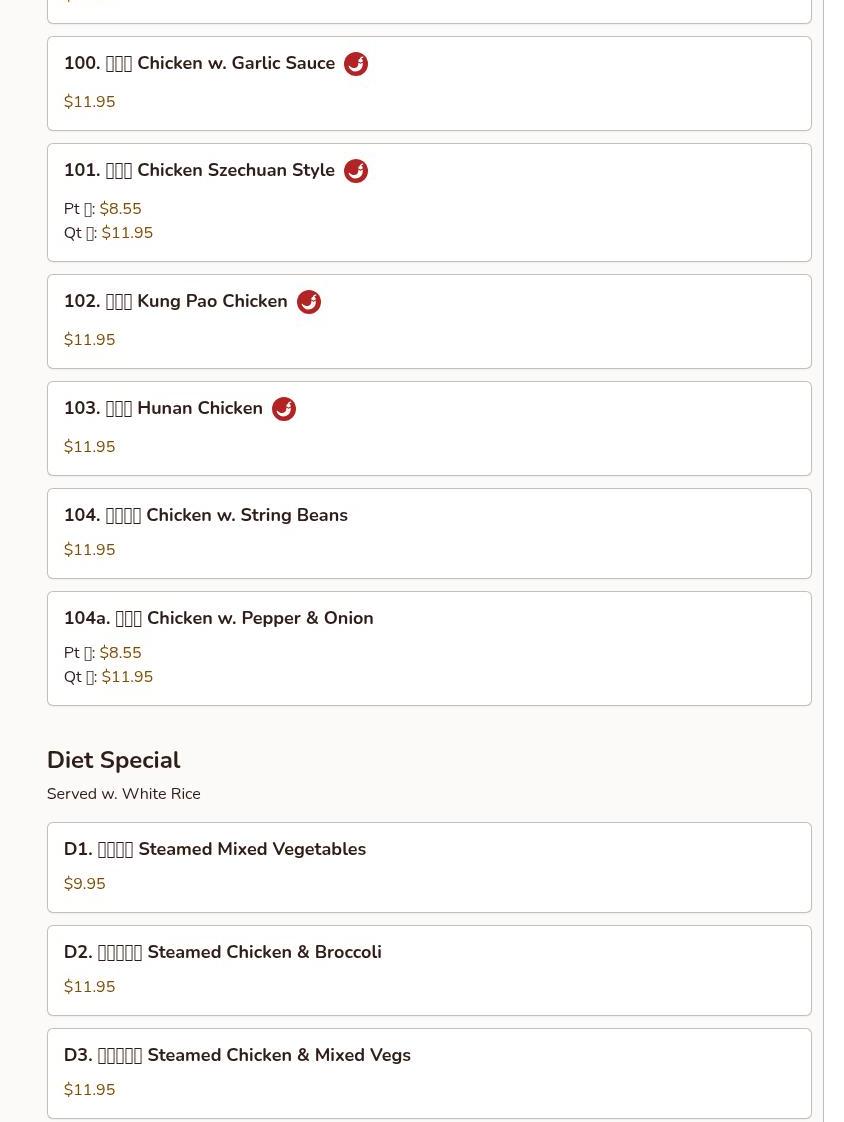Click the spicy icon next to Kung Pao Chicken
The width and height of the screenshot is (844, 1122).
309,302
